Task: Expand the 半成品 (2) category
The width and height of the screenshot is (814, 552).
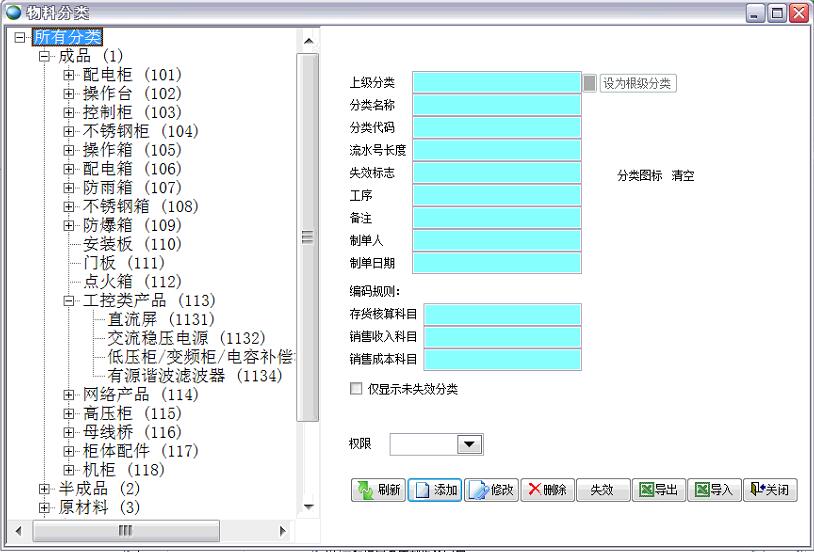Action: tap(44, 489)
